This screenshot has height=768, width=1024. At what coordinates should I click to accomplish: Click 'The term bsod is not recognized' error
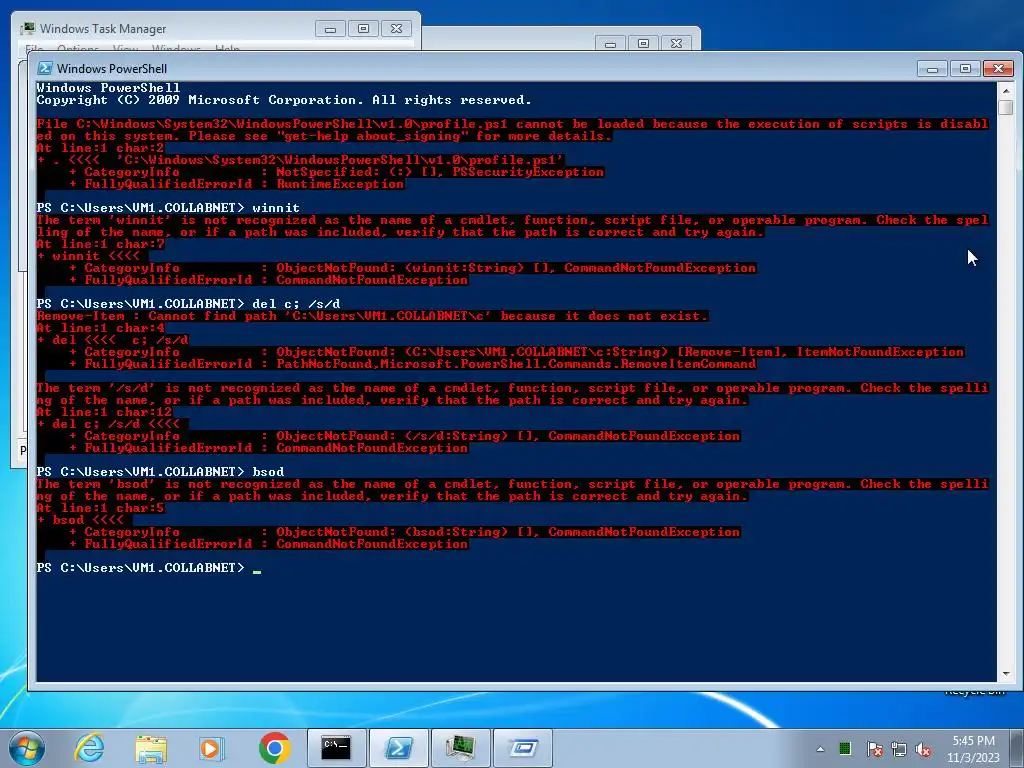coord(513,490)
